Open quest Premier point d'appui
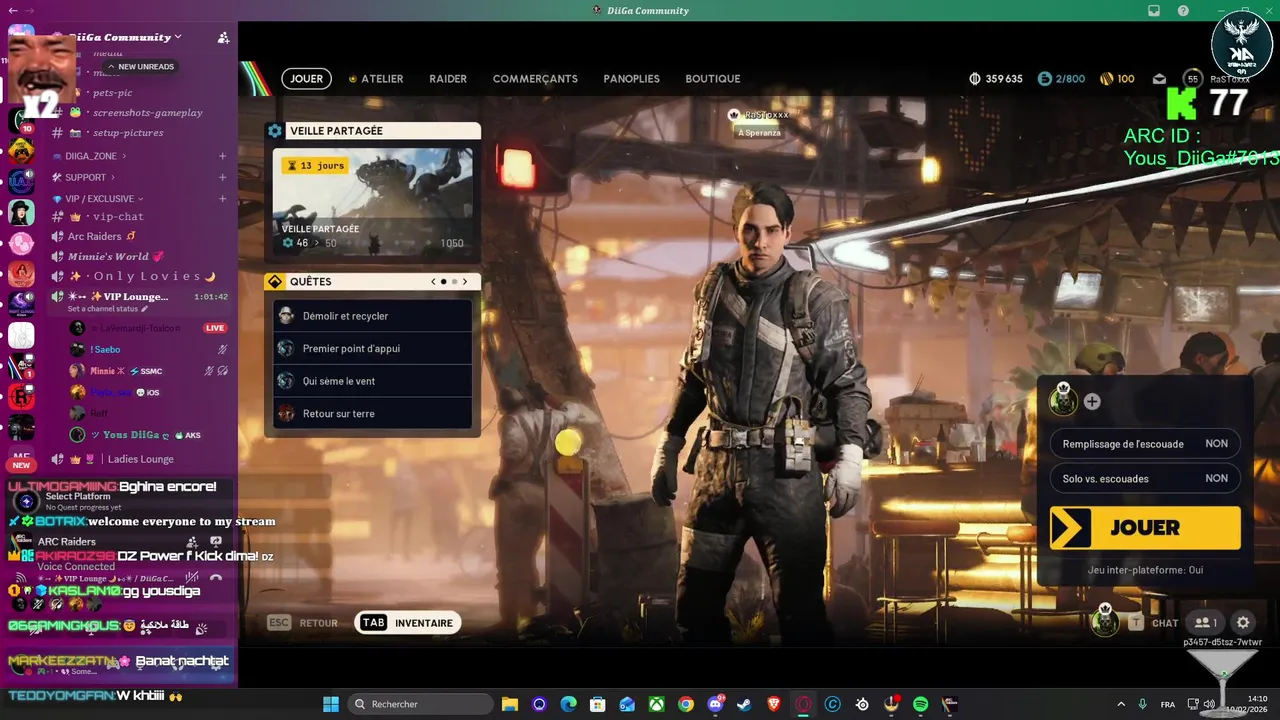Image resolution: width=1280 pixels, height=720 pixels. pos(373,349)
